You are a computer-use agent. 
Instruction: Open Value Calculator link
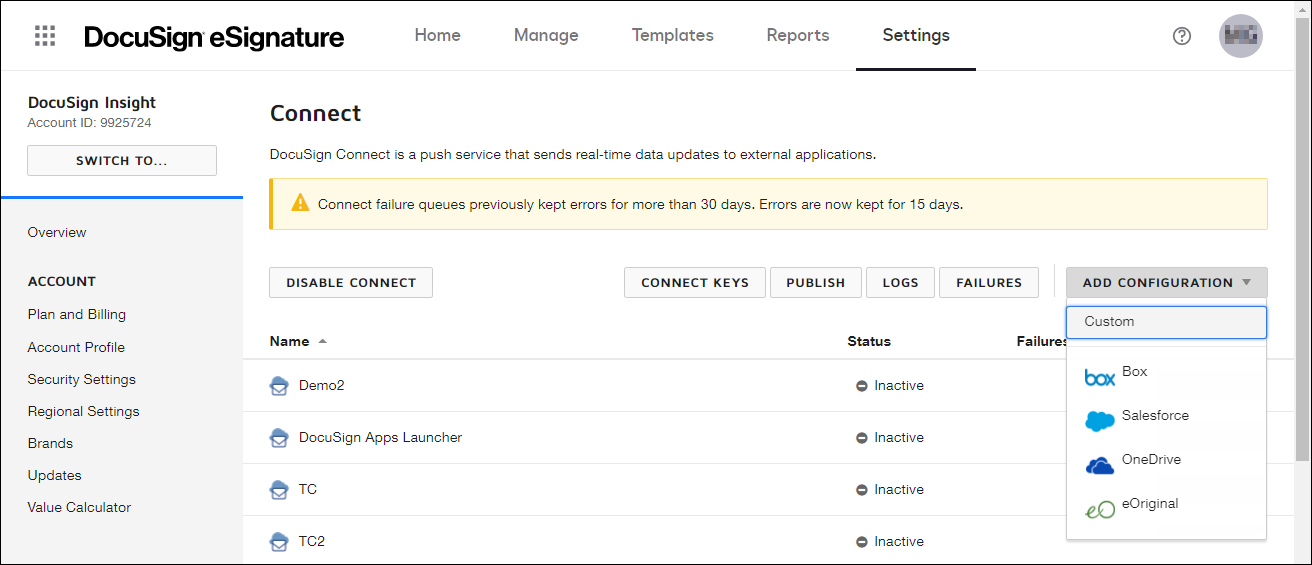click(79, 507)
